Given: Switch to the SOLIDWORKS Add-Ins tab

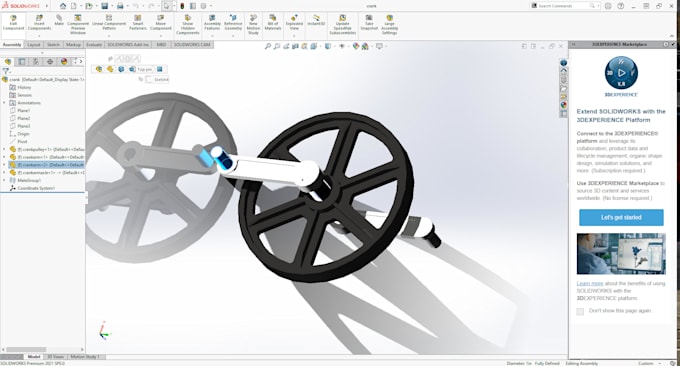Looking at the screenshot, I should click(x=128, y=45).
